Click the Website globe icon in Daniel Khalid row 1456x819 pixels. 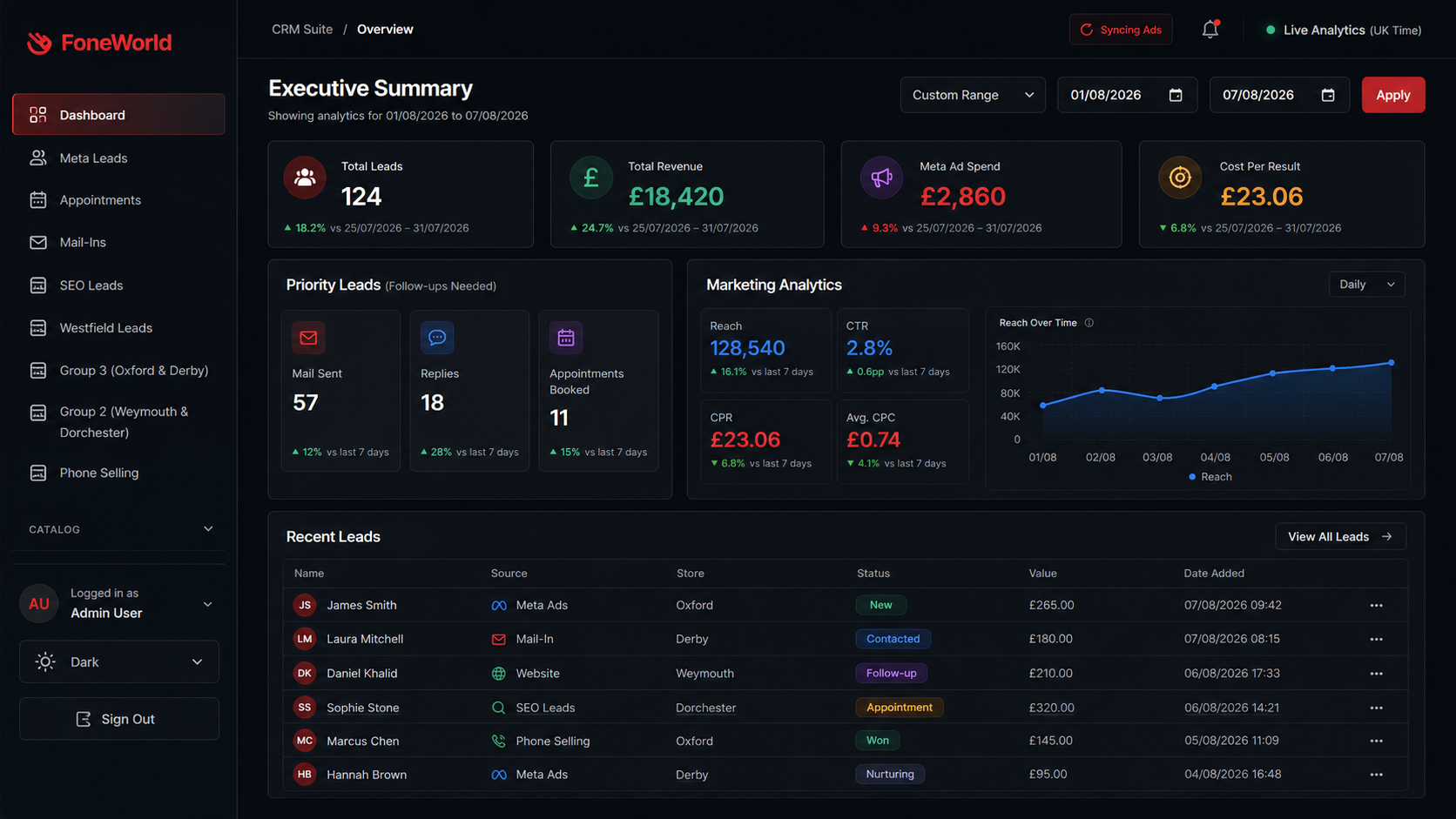[x=499, y=674]
